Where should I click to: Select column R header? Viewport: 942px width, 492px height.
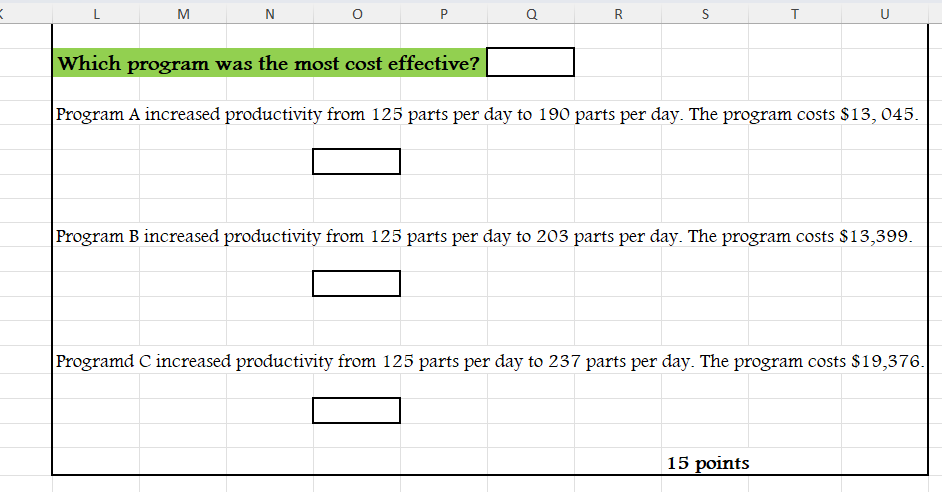click(x=618, y=14)
